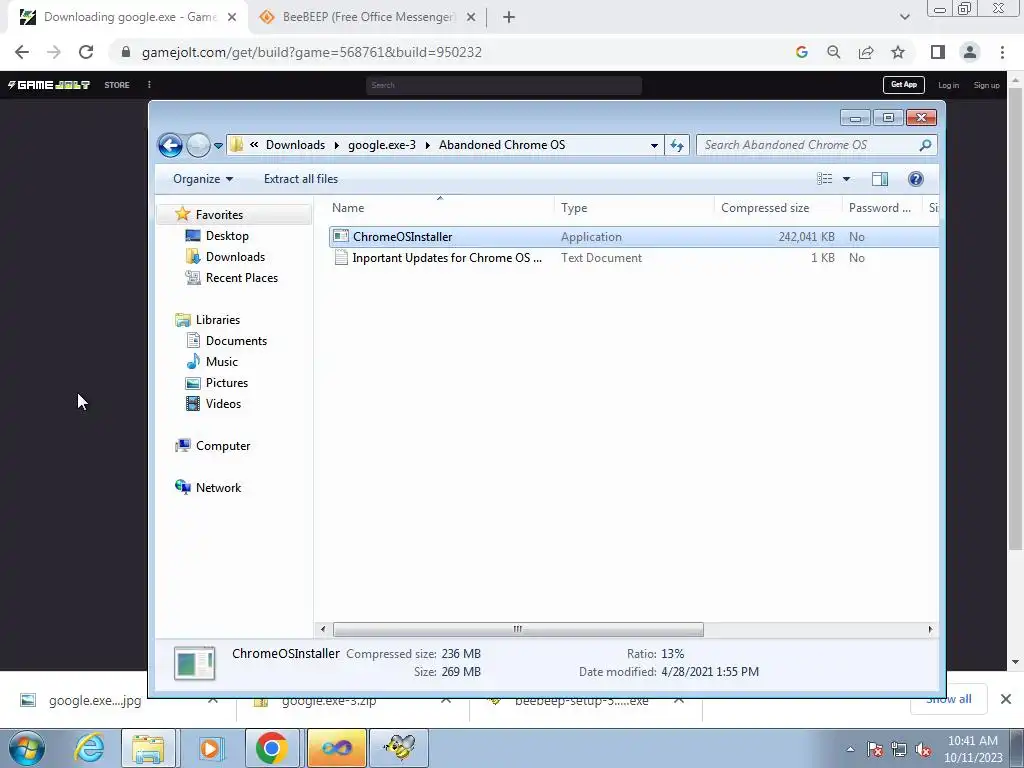The width and height of the screenshot is (1024, 768).
Task: Click the search magnifier in Explorer
Action: [925, 145]
